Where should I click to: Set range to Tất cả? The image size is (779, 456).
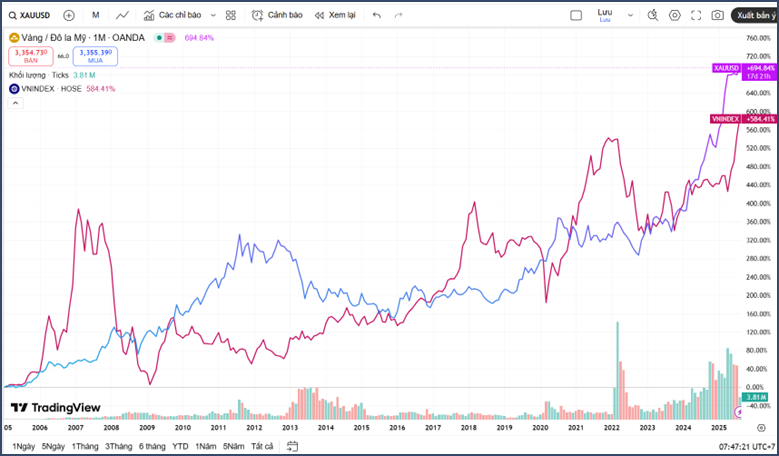[x=262, y=446]
